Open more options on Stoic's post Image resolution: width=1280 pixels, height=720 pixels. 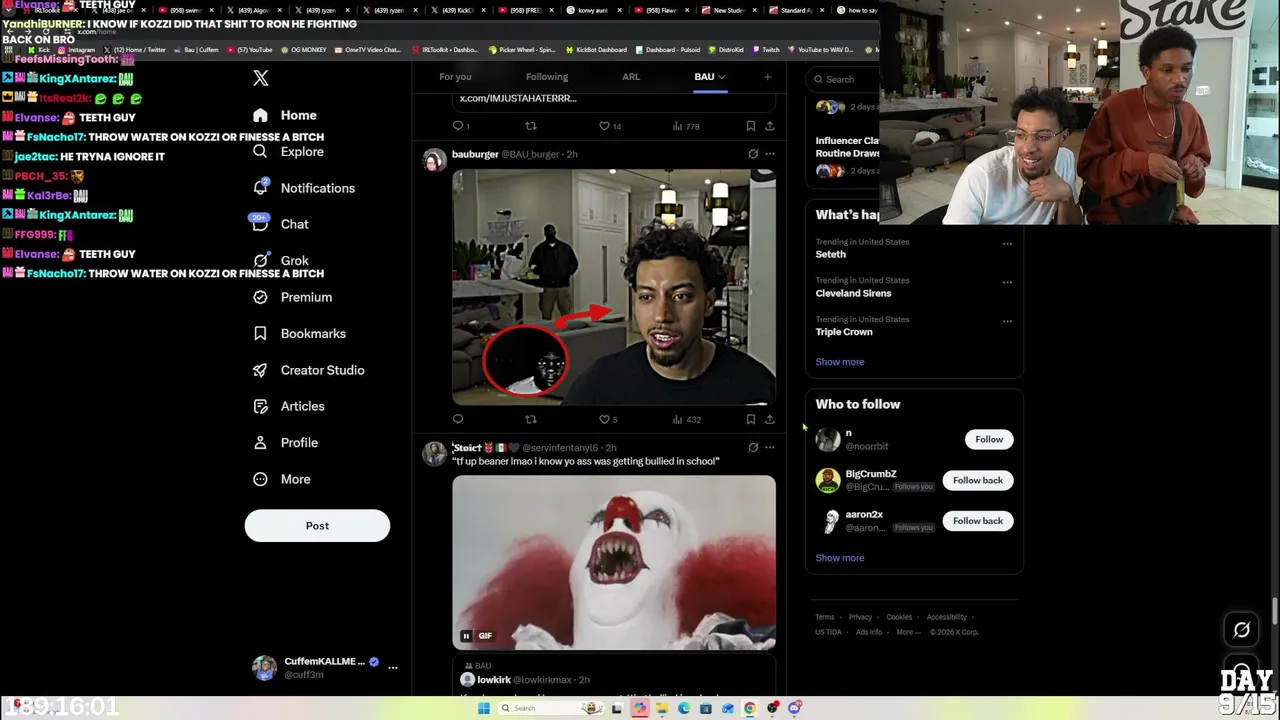(769, 447)
